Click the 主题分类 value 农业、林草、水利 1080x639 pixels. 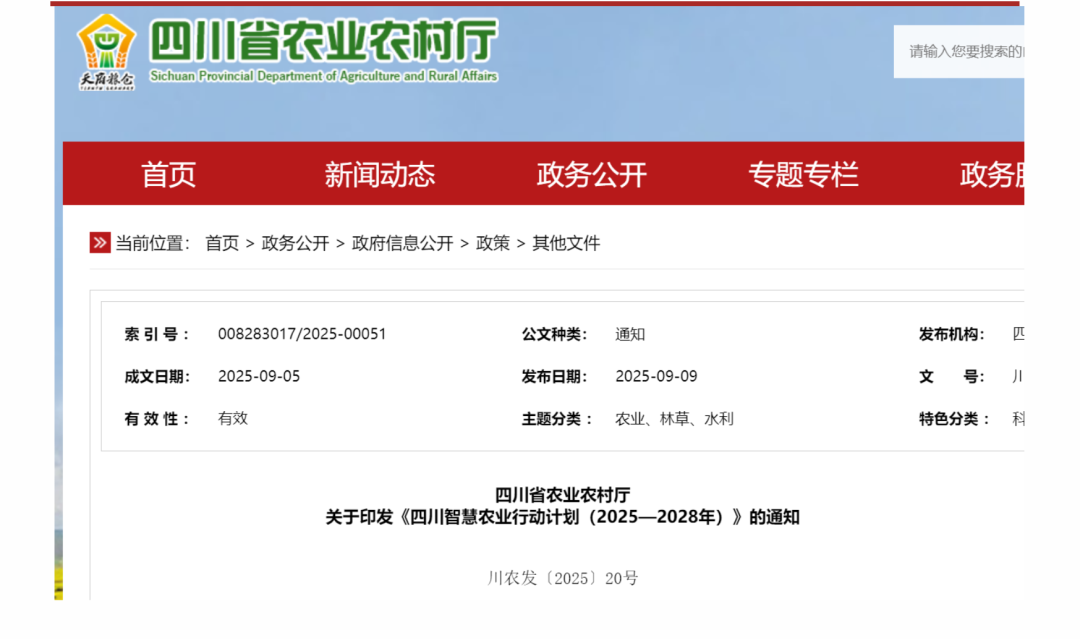click(x=674, y=419)
